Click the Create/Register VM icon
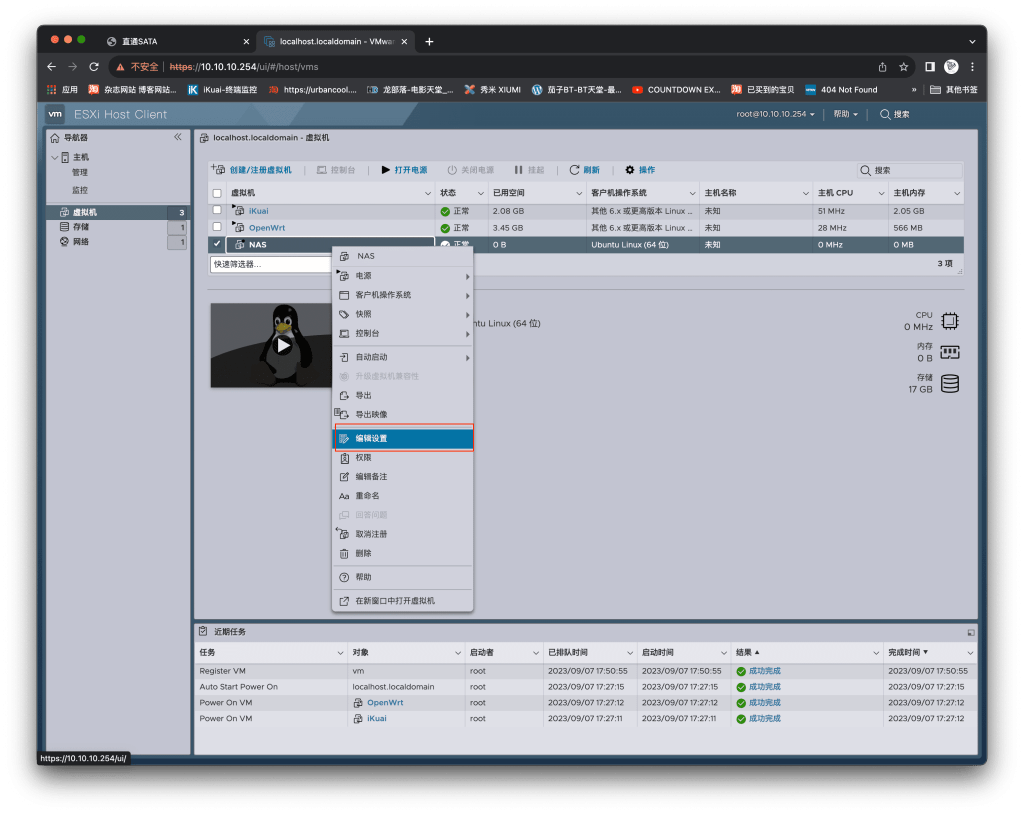1024x814 pixels. [x=219, y=170]
